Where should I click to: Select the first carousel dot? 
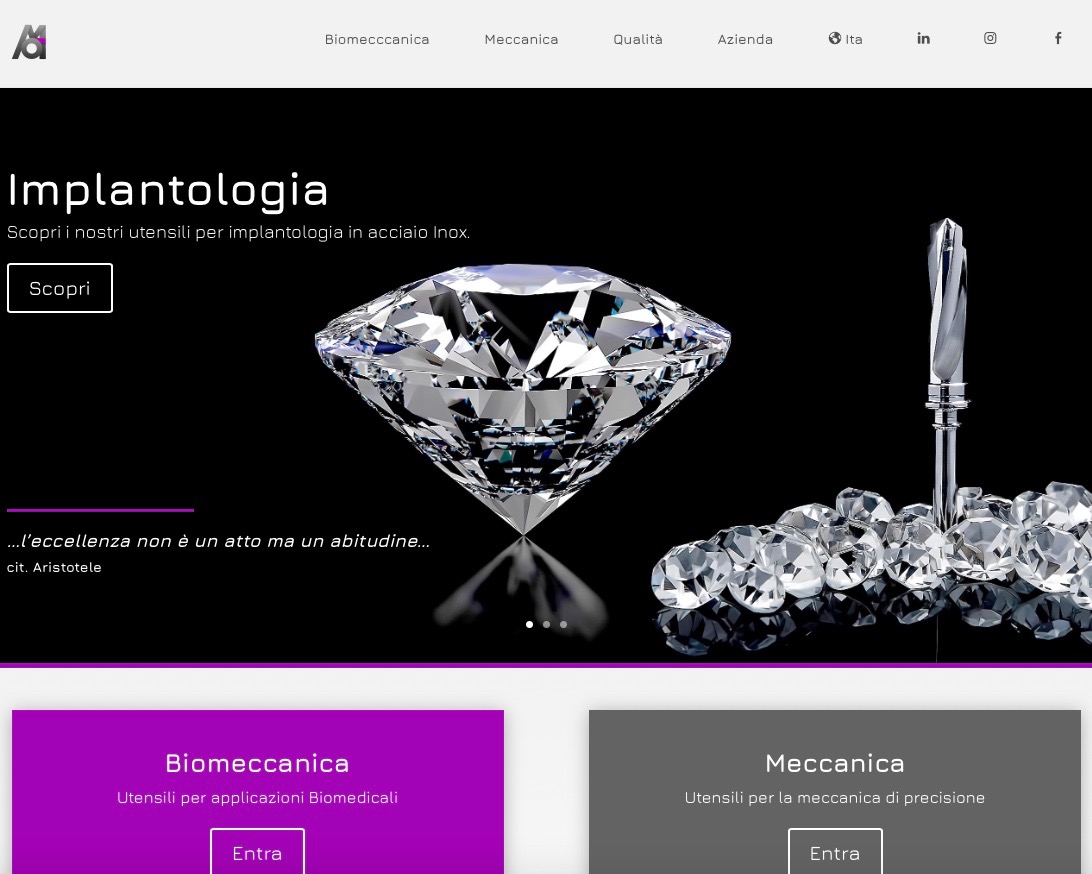(529, 625)
